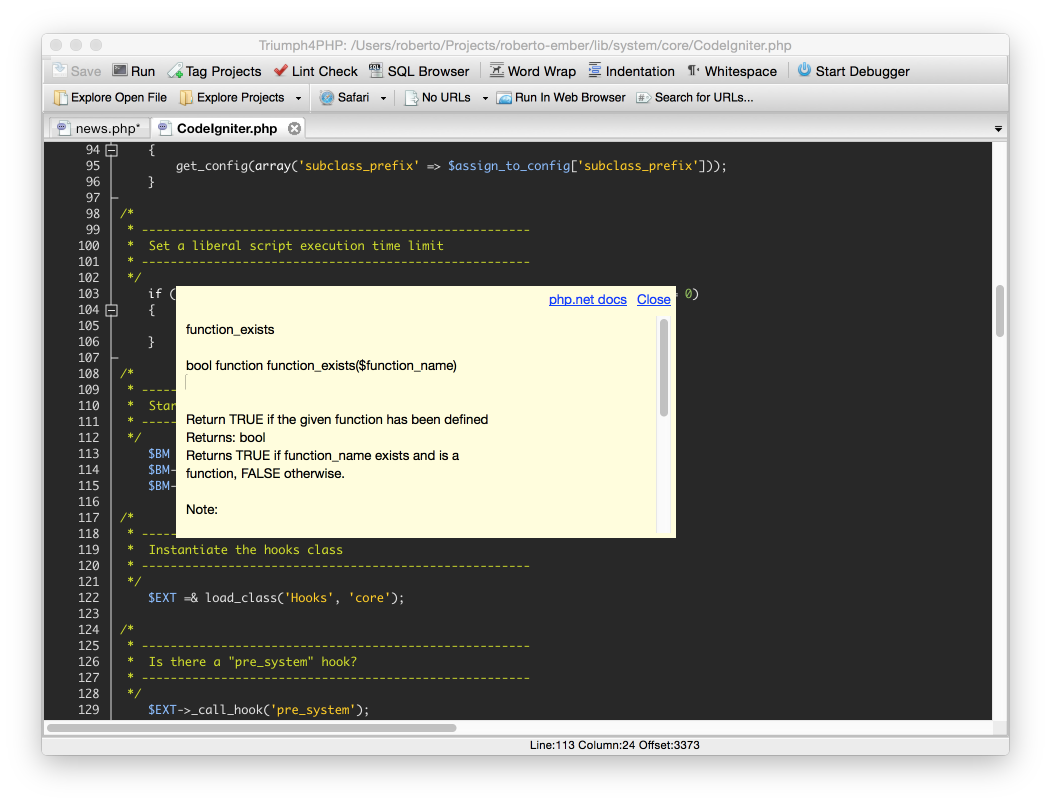Click the Tag Projects icon

175,70
